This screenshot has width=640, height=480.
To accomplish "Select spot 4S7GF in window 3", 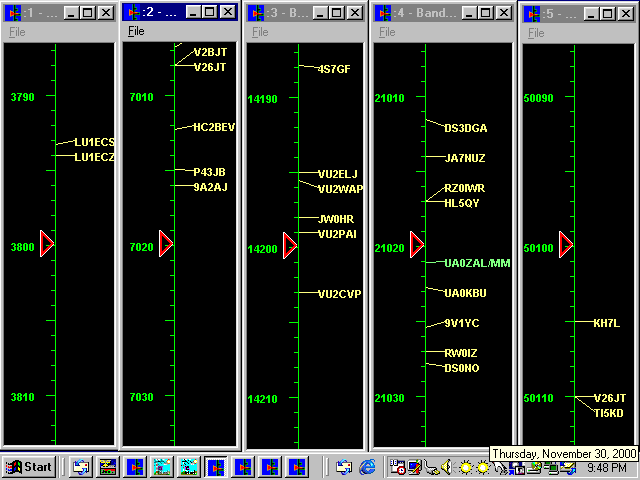I will click(334, 69).
